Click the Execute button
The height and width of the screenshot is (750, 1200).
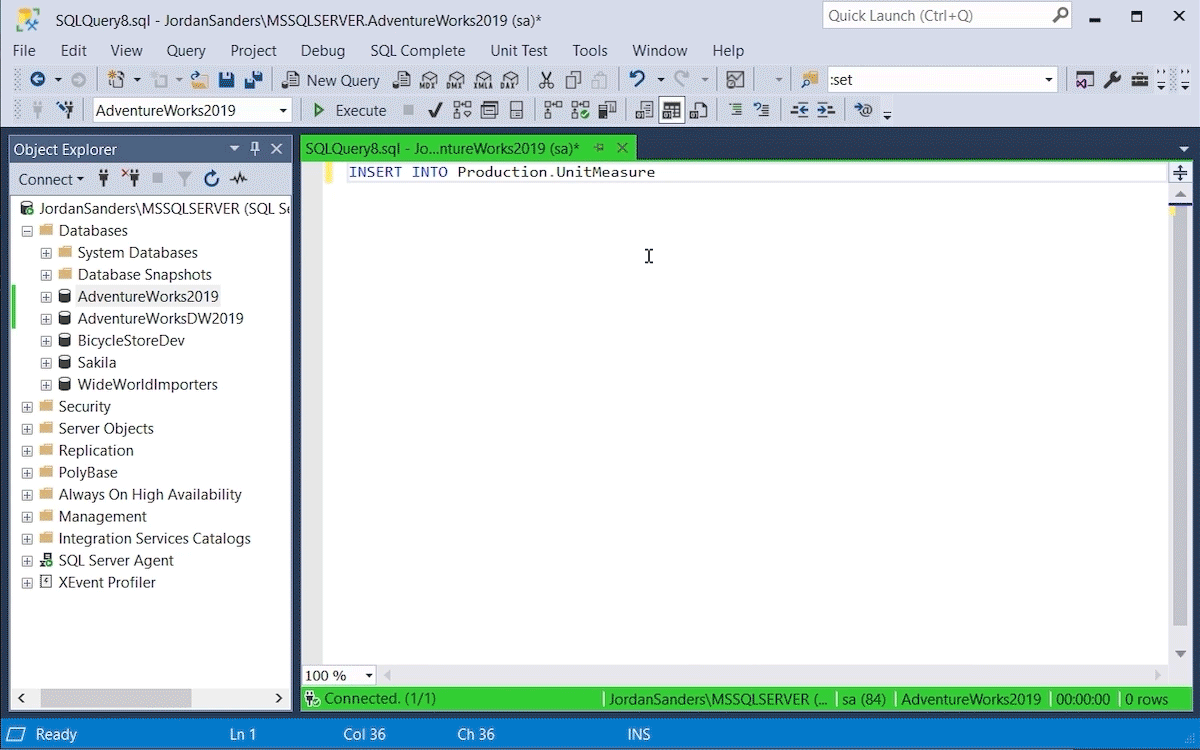(350, 110)
